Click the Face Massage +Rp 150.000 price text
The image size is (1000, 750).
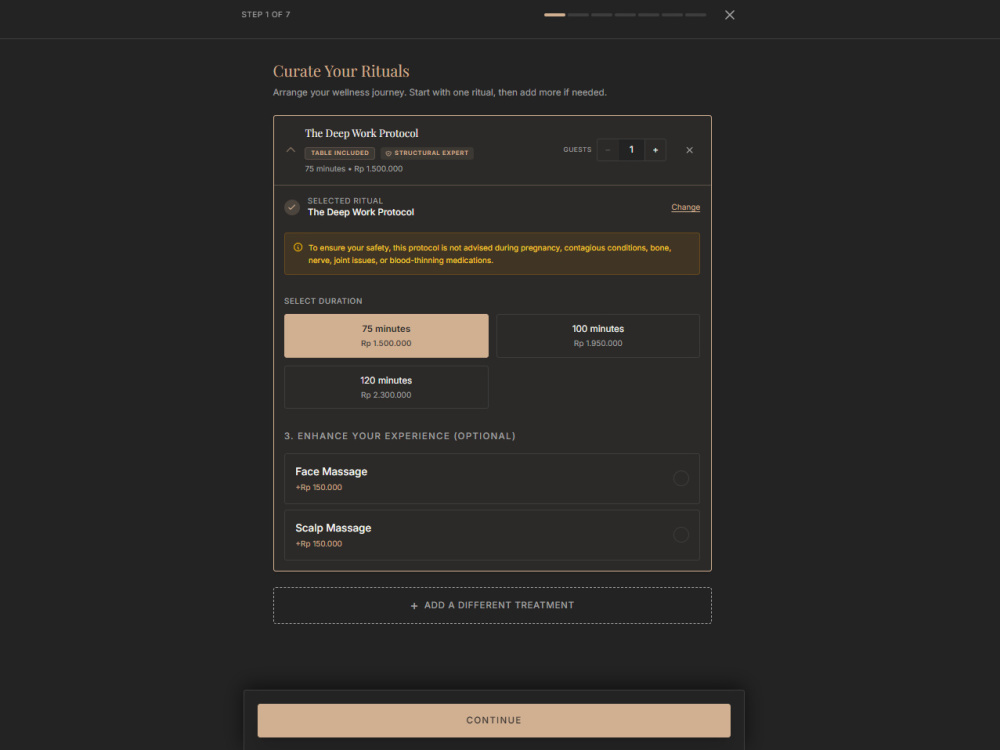[x=319, y=487]
